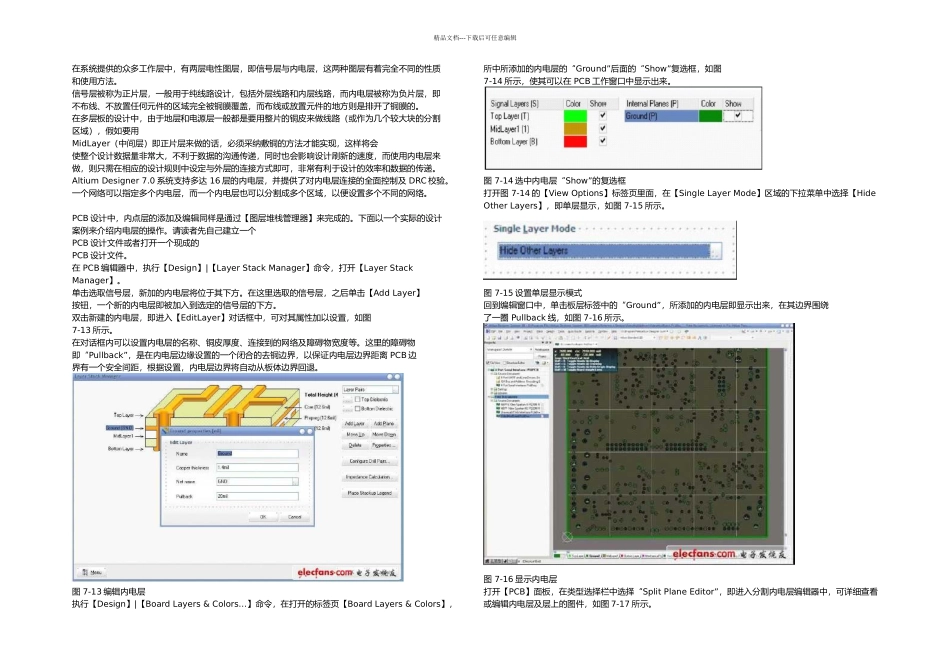Click Delete in Layer Stack Manager
This screenshot has width=950, height=672.
click(x=355, y=445)
